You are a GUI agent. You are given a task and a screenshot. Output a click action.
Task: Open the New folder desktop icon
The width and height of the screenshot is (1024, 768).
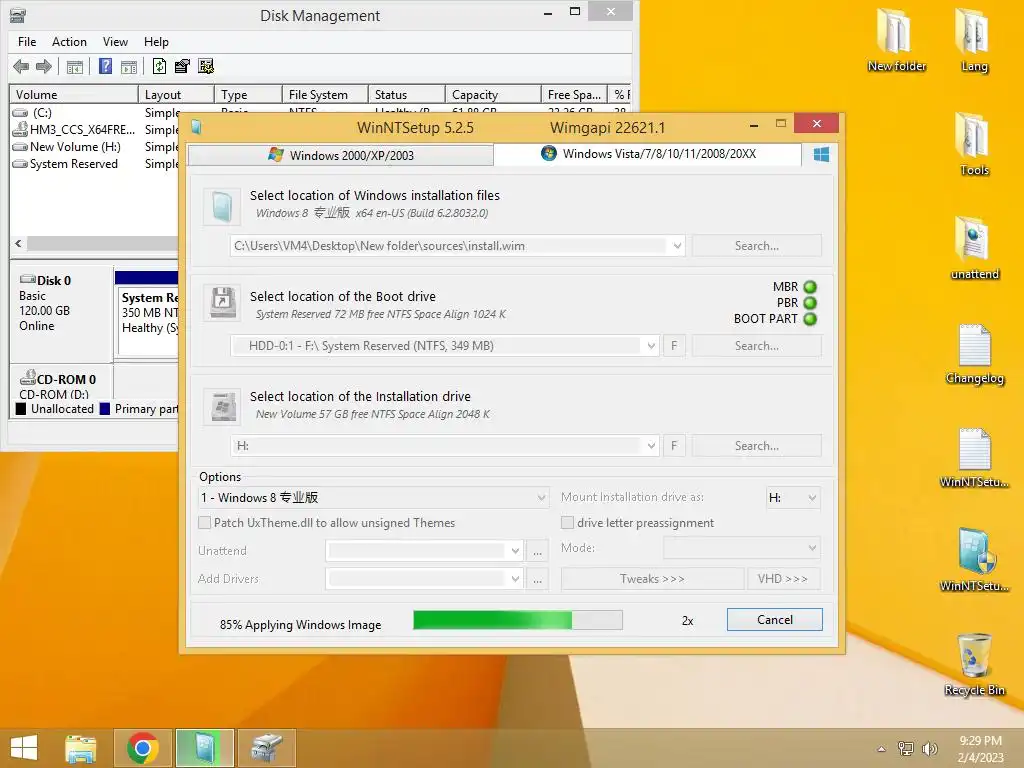[896, 40]
